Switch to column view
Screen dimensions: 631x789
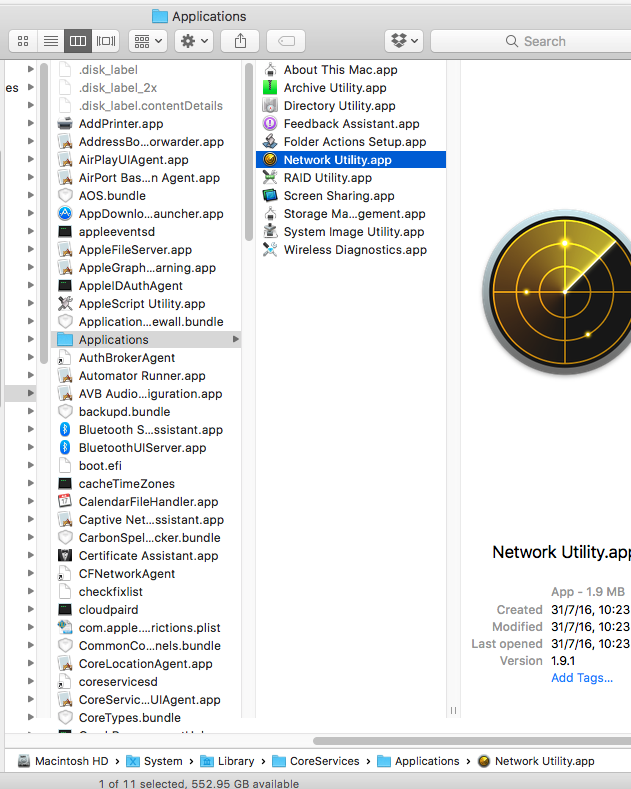[78, 41]
